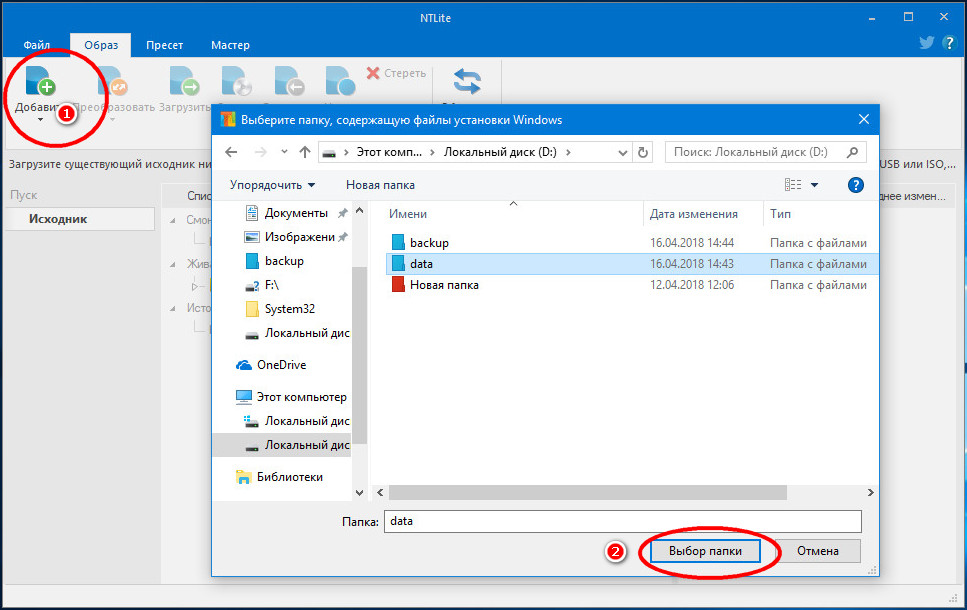Confirm with the Выбор папки button
Viewport: 967px width, 610px height.
(705, 551)
